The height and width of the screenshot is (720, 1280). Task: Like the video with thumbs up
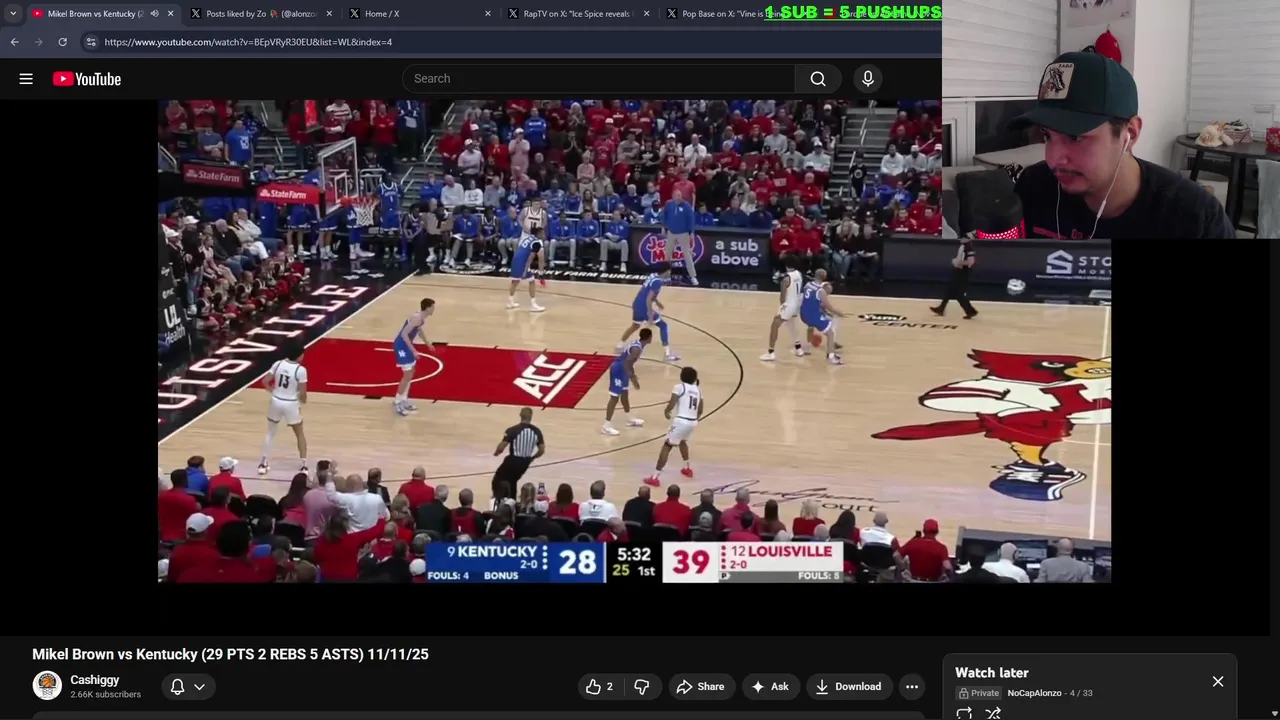(599, 687)
